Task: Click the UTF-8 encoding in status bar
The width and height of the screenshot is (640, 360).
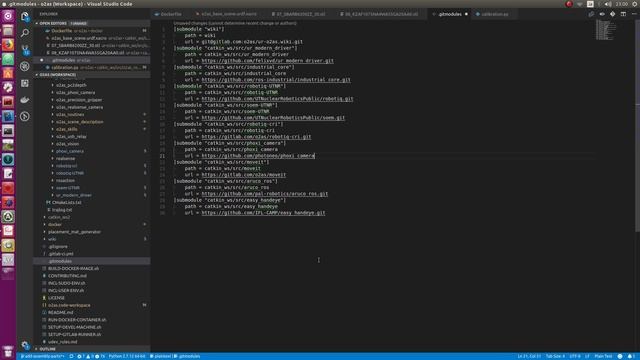Action: point(575,356)
